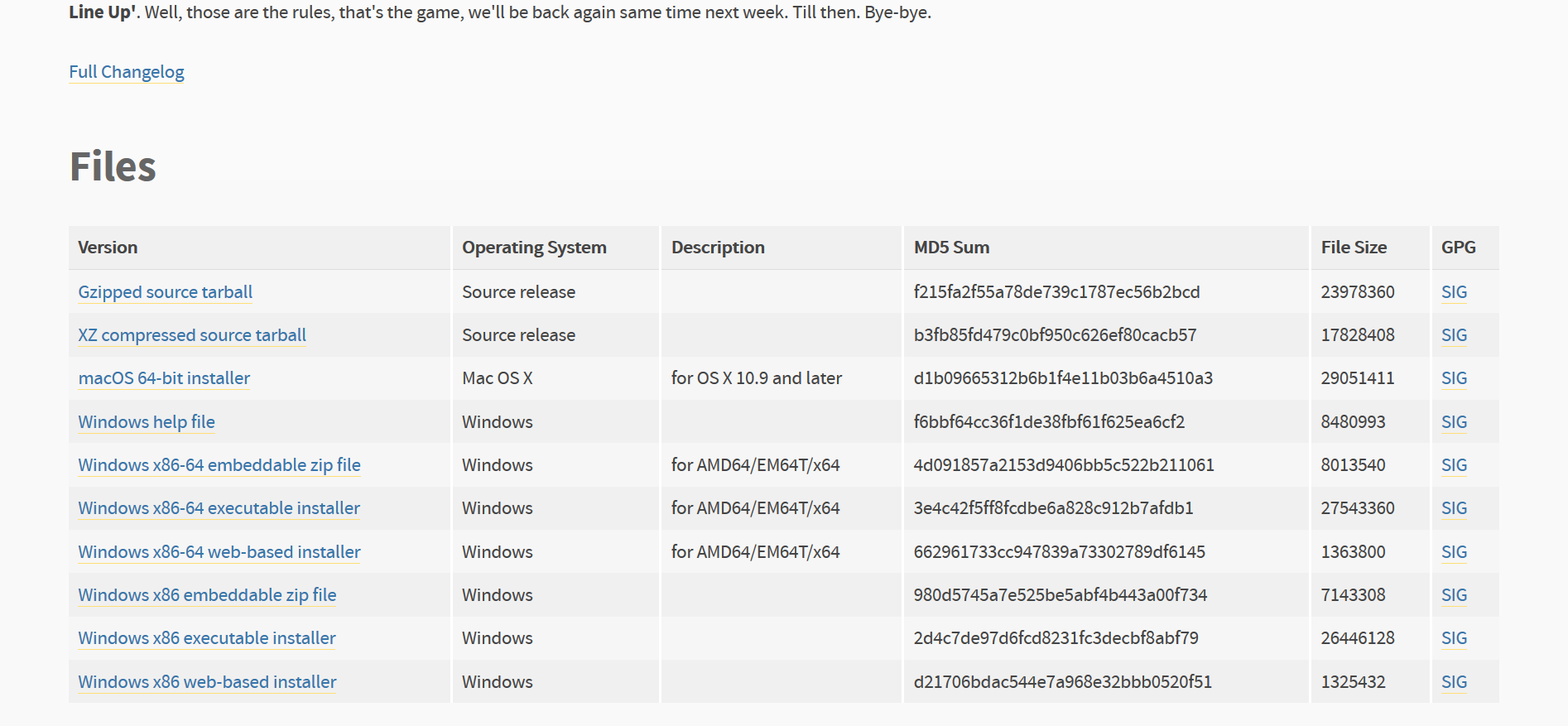Click MD5 sum 2d4c7de97d6fcd8231fc3decbf8abf79
This screenshot has height=726, width=1568.
pyautogui.click(x=1056, y=638)
